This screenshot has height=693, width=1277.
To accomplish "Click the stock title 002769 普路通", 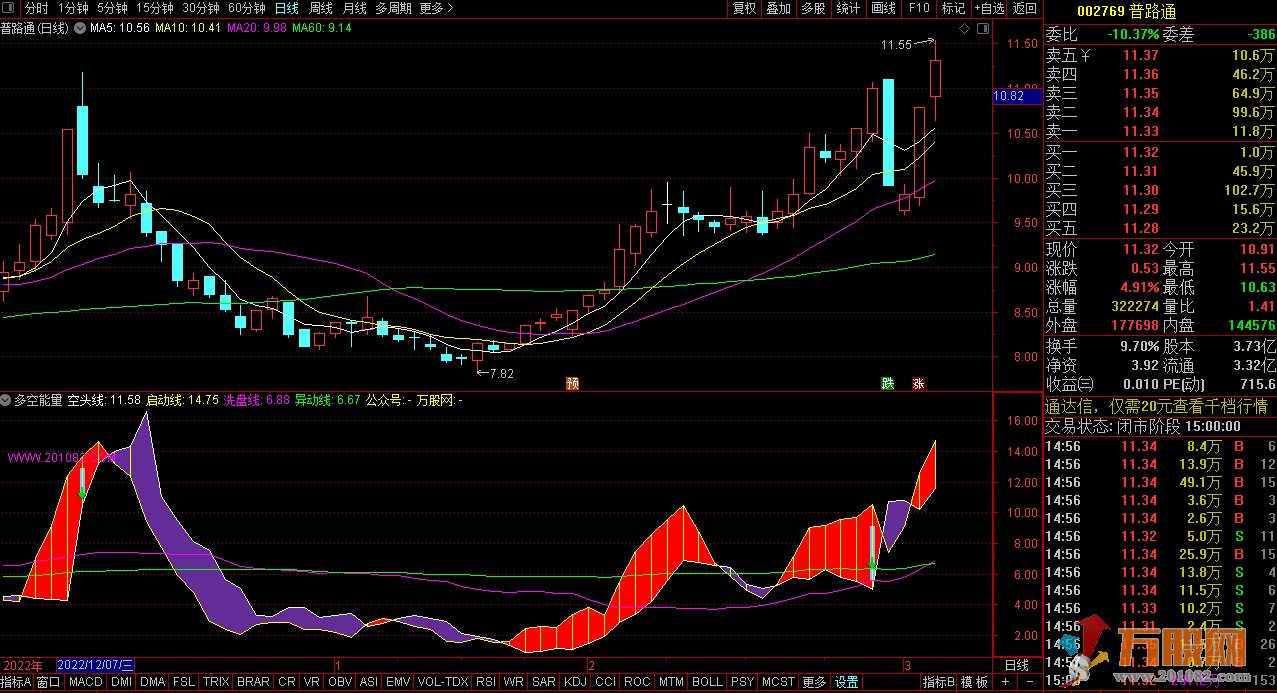I will pos(1125,11).
